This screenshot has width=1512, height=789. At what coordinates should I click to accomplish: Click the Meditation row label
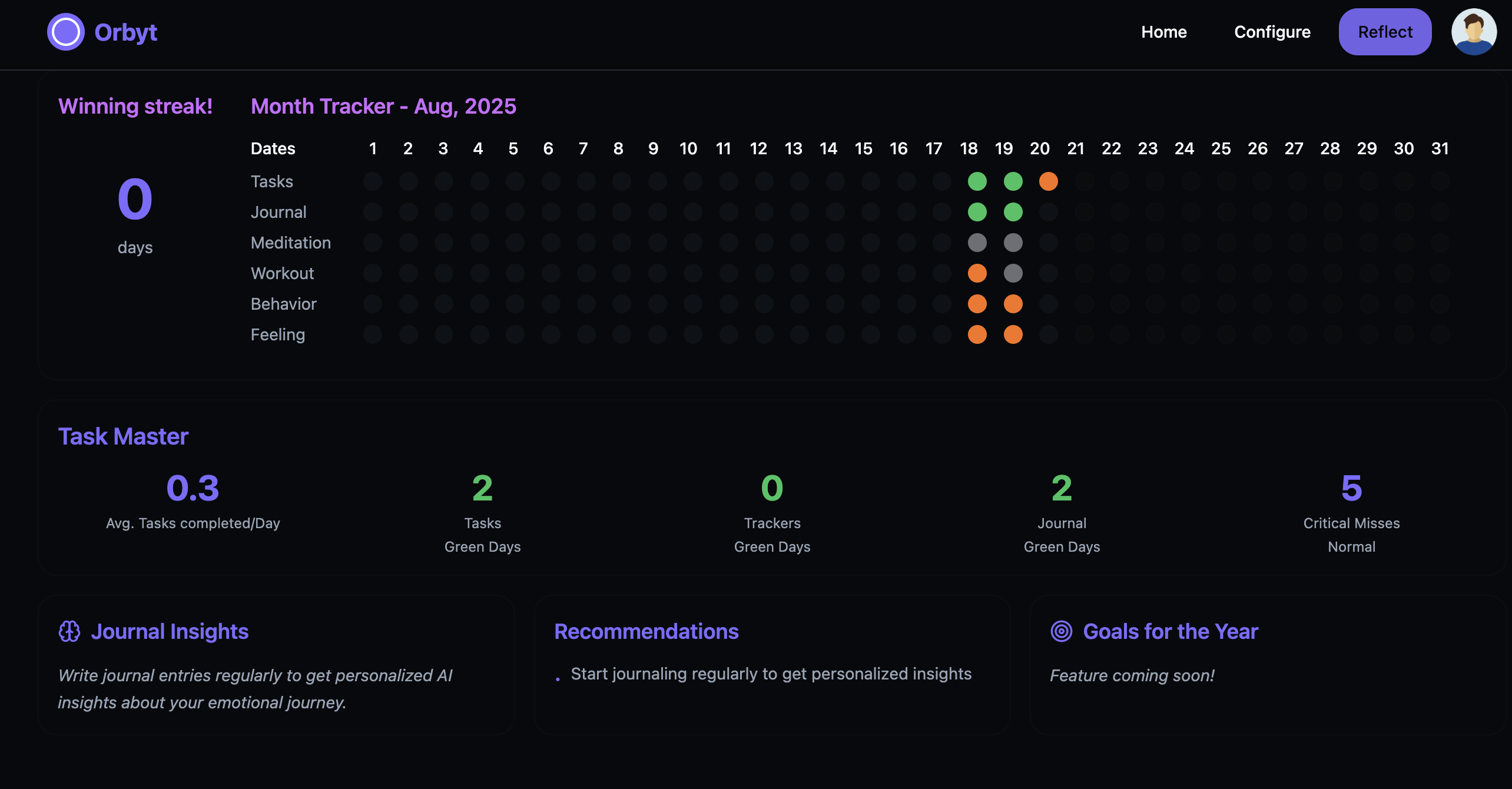291,243
